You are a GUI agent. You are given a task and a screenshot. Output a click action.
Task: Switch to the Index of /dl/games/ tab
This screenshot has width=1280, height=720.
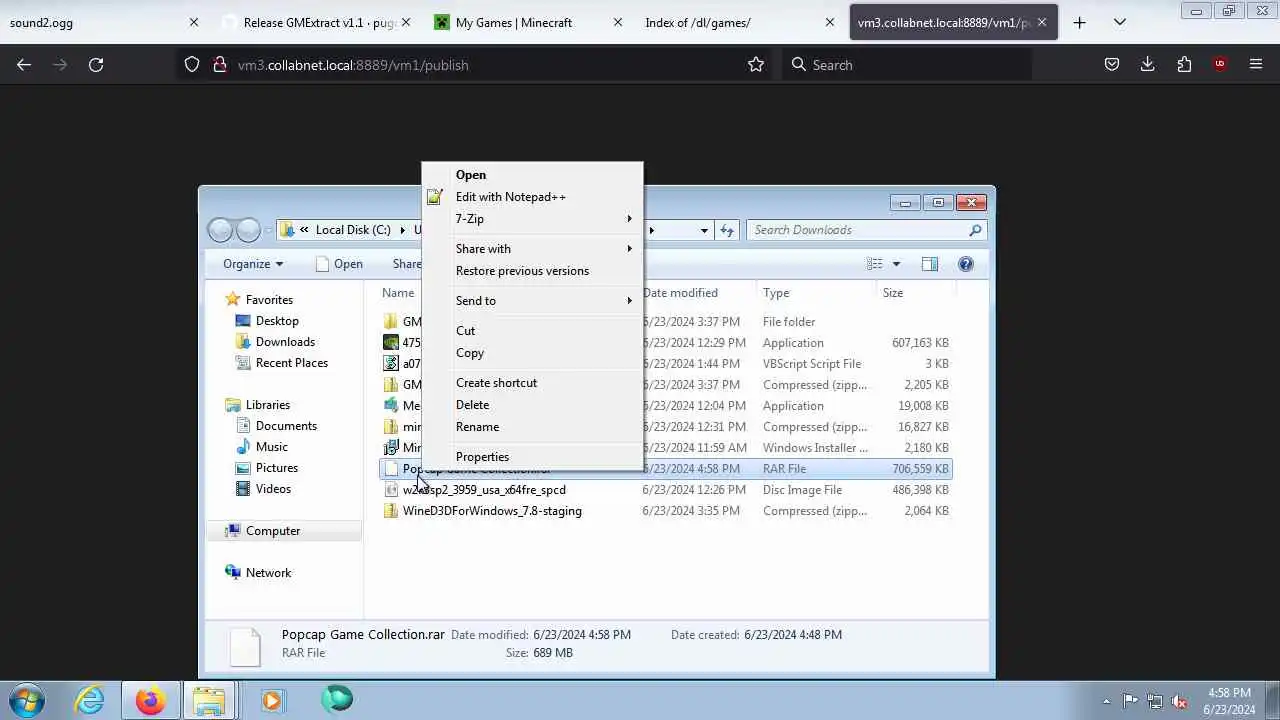[741, 22]
